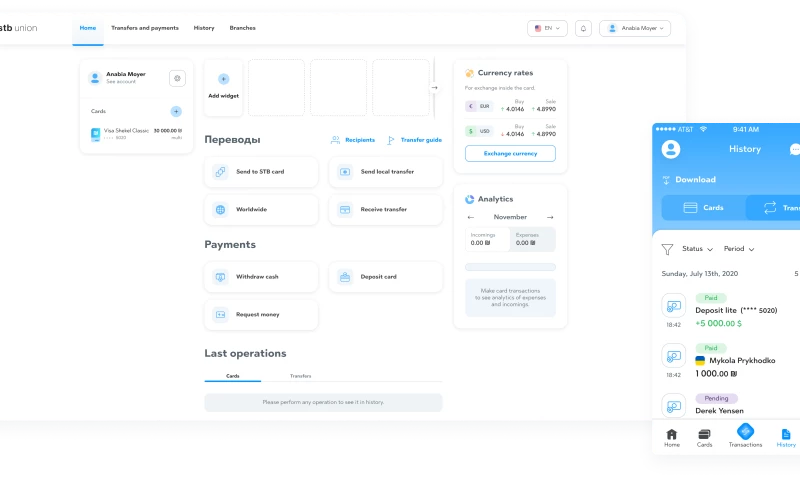Click the Send to STB card button
The height and width of the screenshot is (480, 800).
[x=261, y=172]
